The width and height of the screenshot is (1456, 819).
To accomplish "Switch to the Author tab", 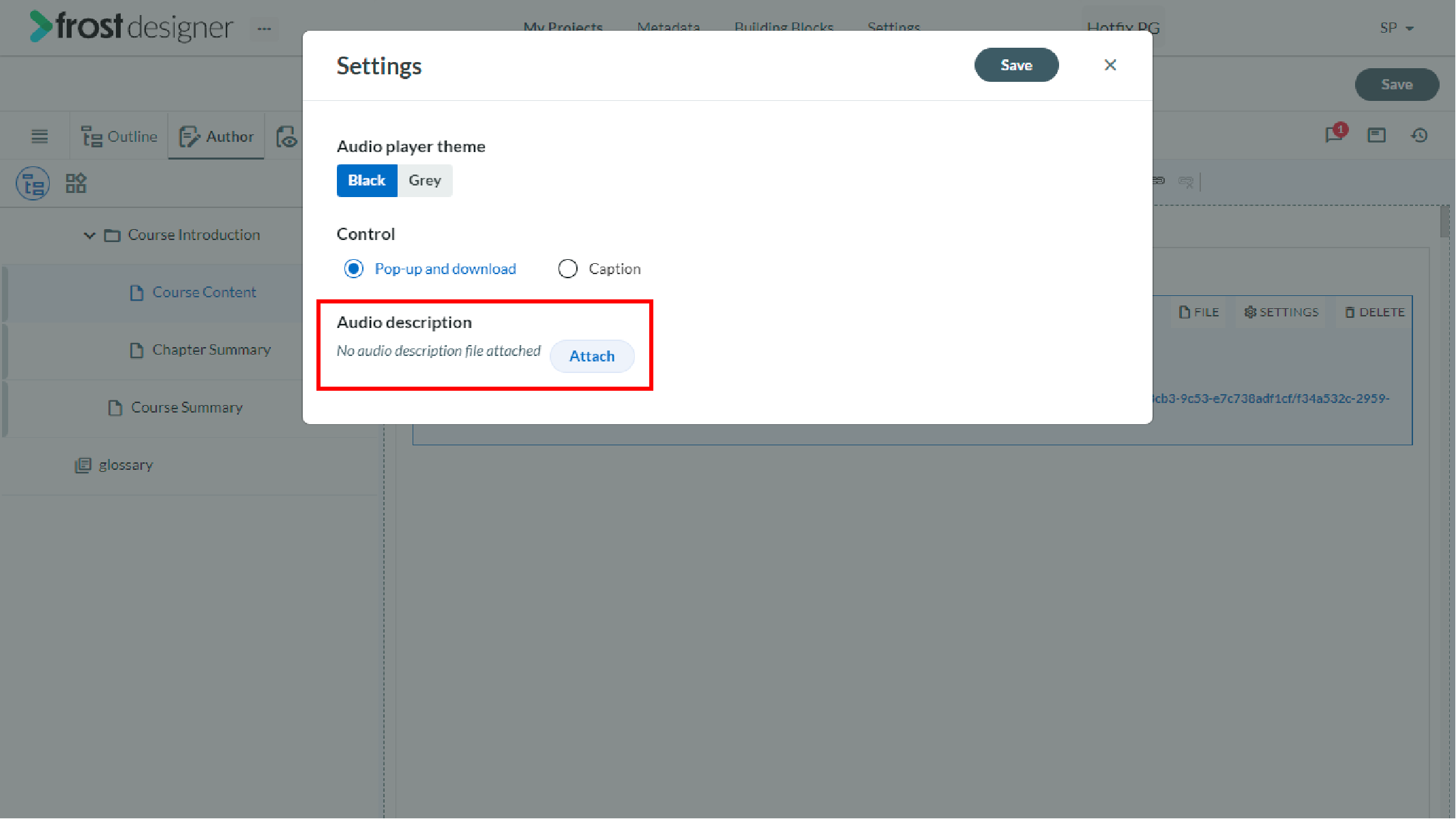I will point(216,136).
